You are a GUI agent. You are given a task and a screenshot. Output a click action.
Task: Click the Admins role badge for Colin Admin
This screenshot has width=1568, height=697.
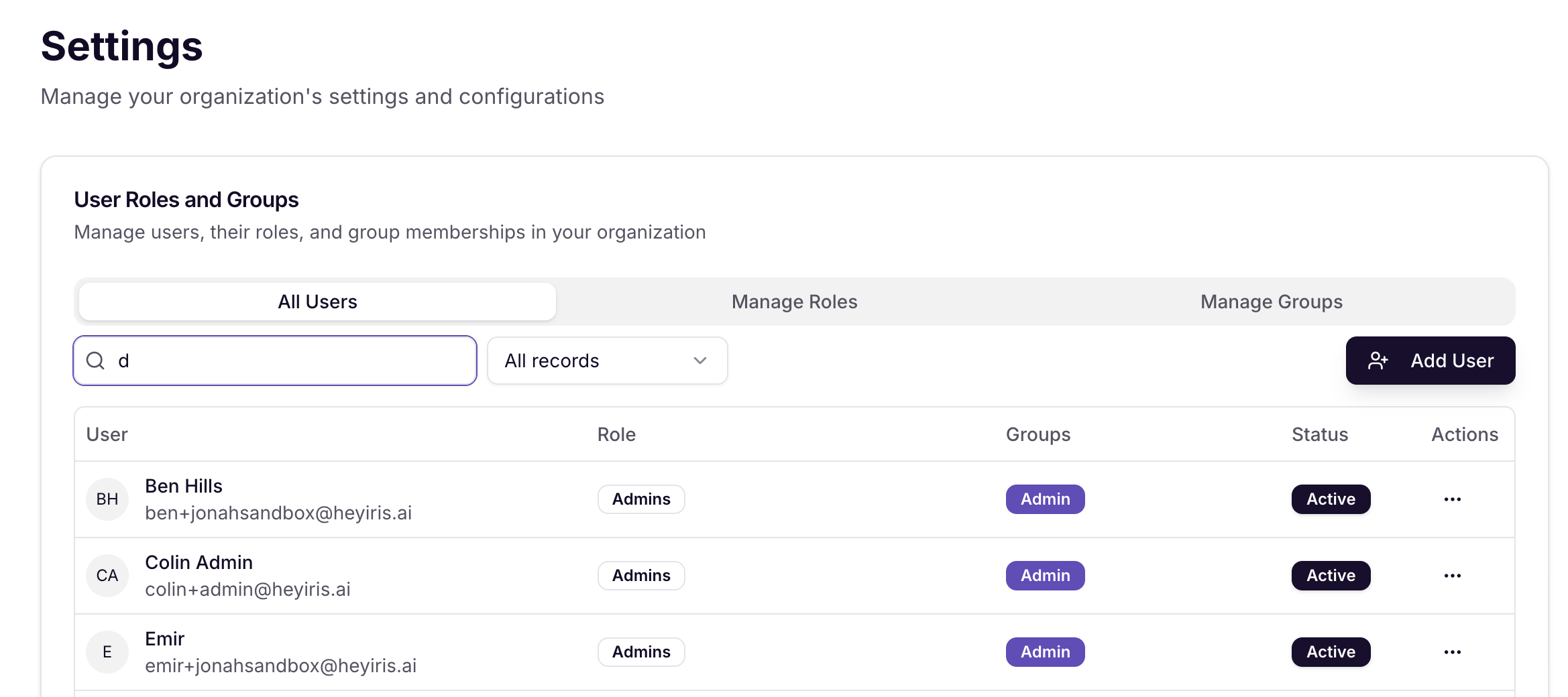pos(641,576)
